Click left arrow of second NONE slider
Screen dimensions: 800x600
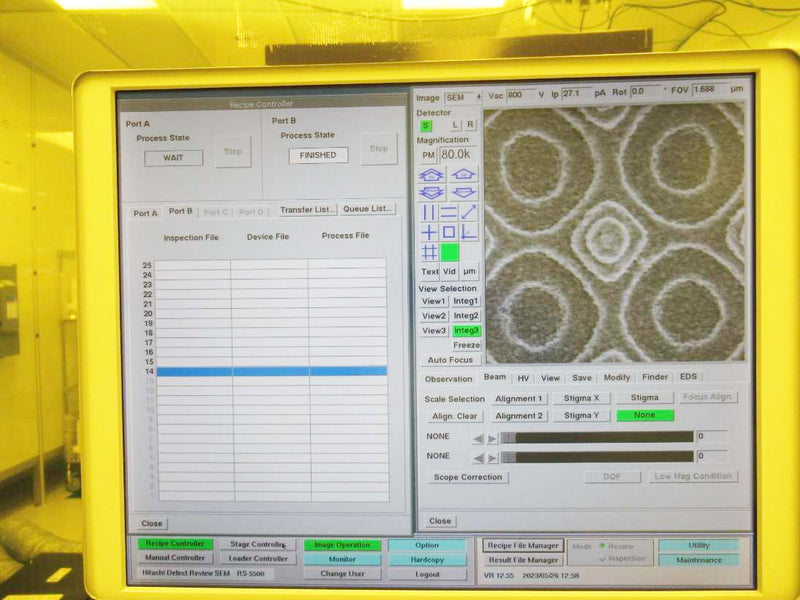[478, 458]
